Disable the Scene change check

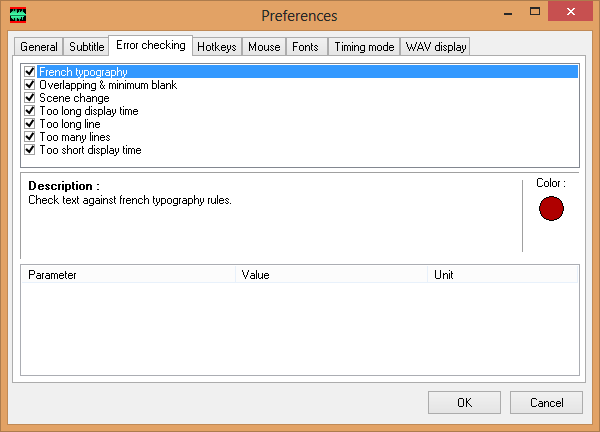(30, 98)
